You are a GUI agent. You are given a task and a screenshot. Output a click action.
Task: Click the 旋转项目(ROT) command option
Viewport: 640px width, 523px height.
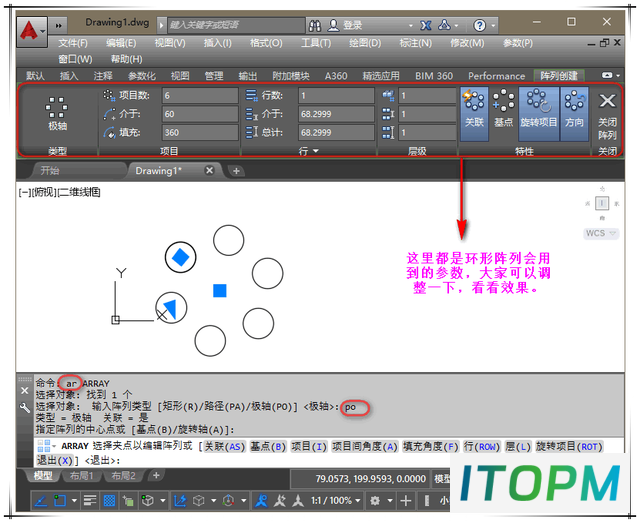[569, 447]
